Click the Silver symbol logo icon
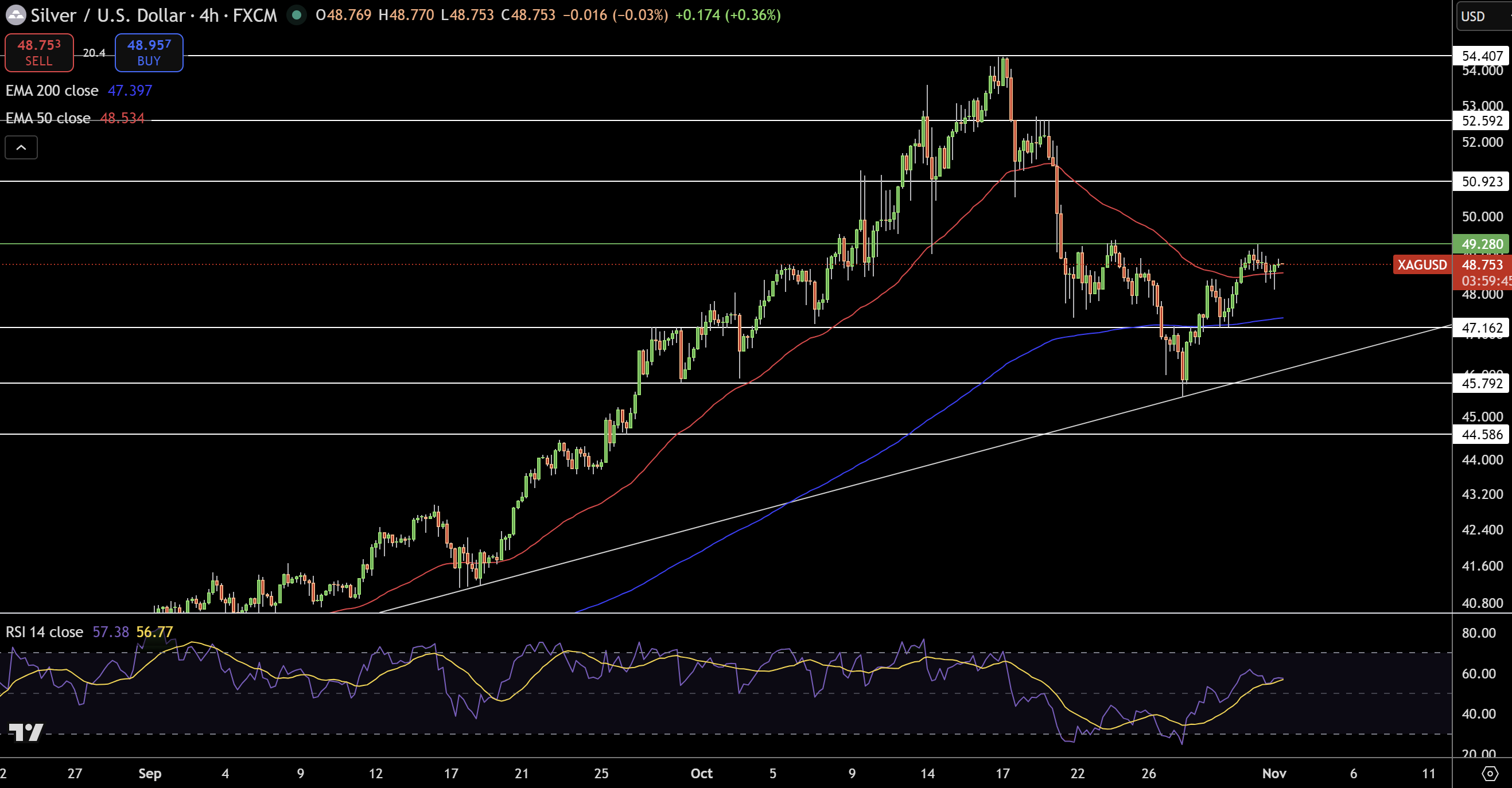Screen dimensions: 1512x788 [16, 15]
